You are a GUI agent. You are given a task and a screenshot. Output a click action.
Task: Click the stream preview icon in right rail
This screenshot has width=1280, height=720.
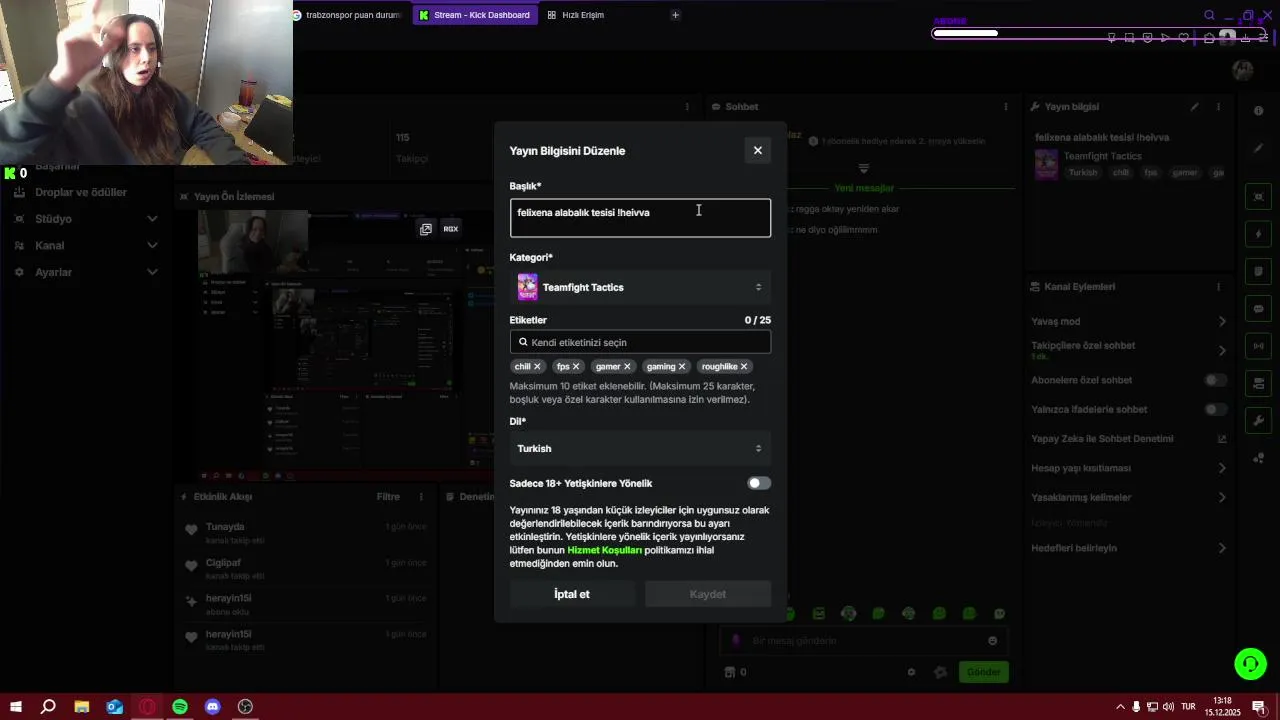[x=1259, y=197]
